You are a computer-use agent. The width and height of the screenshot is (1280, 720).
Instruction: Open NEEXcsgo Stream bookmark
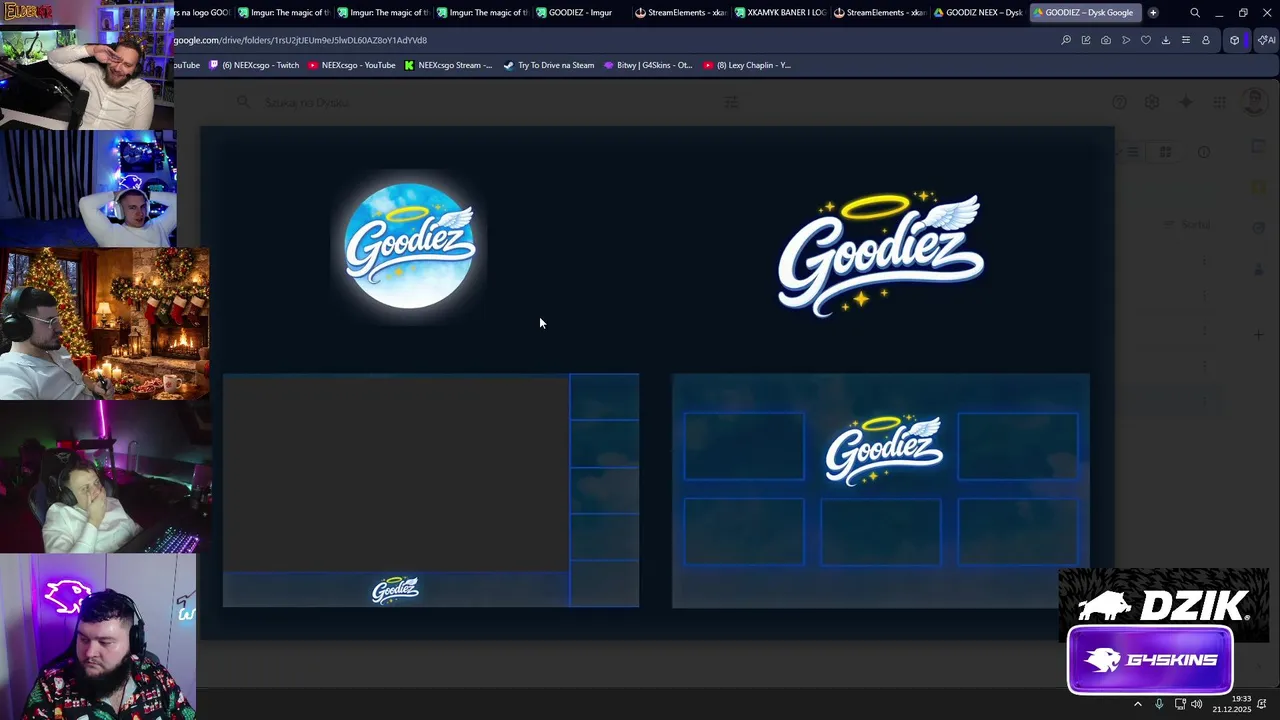tap(448, 65)
